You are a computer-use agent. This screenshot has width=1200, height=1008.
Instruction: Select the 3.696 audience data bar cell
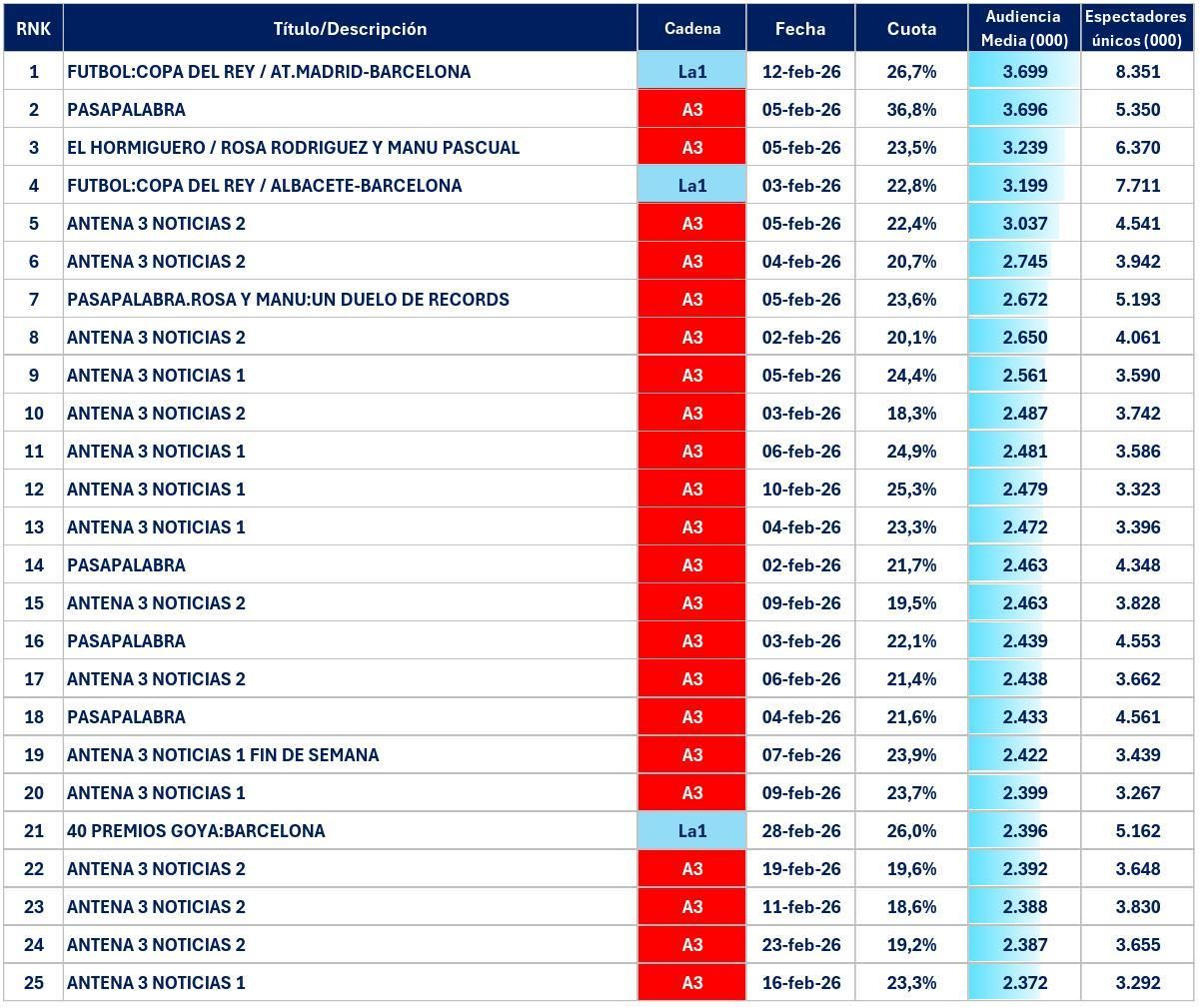point(1024,110)
